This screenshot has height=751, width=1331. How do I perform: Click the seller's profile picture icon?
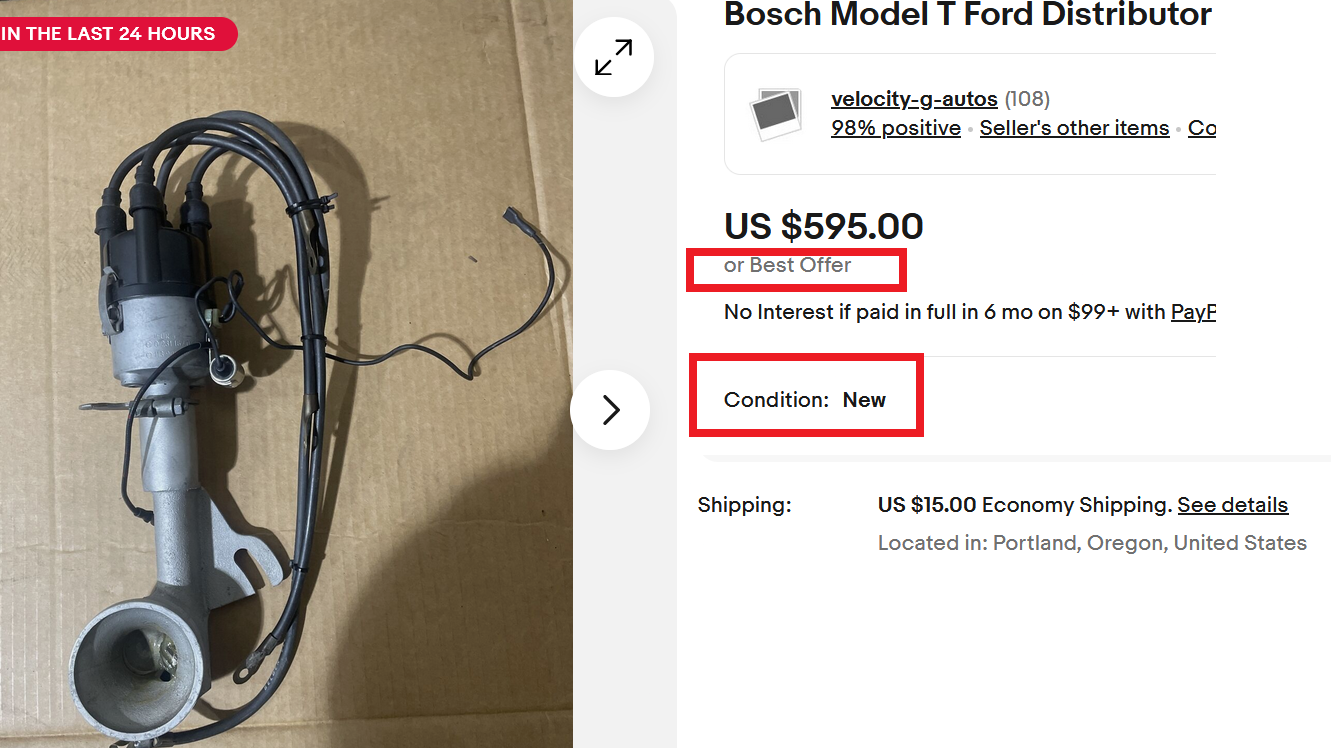(x=776, y=113)
